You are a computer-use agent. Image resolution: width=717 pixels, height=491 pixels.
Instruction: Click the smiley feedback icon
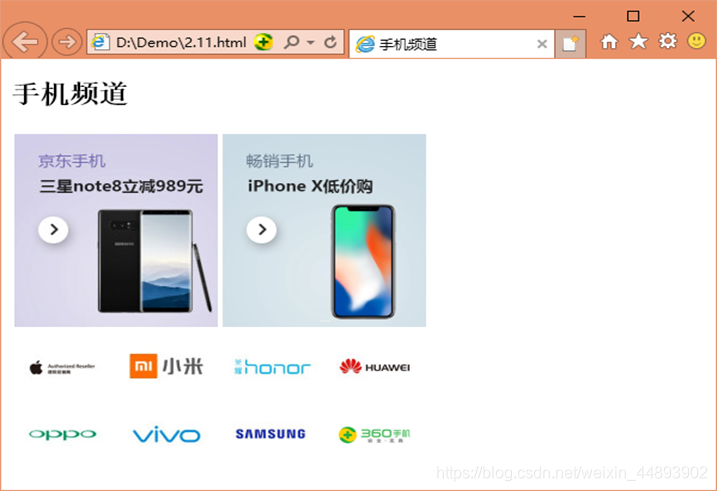coord(696,41)
